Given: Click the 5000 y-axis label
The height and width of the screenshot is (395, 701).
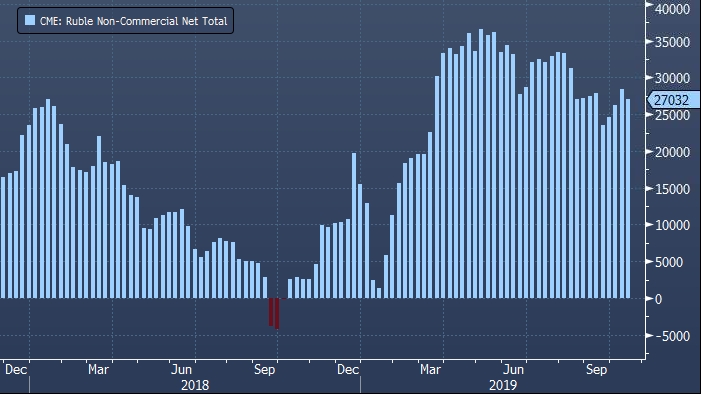Looking at the screenshot, I should point(669,262).
